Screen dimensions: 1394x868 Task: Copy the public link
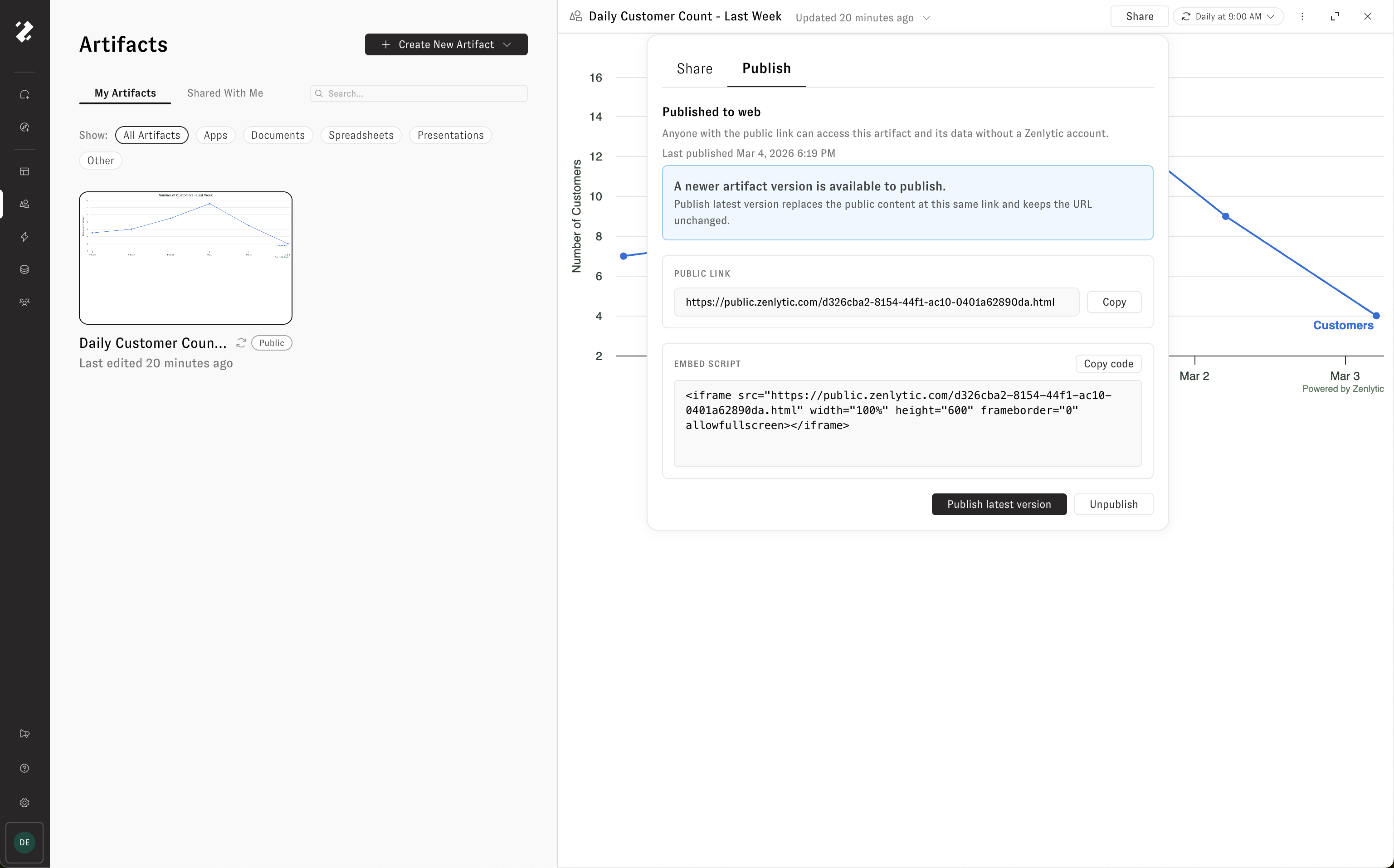point(1113,302)
